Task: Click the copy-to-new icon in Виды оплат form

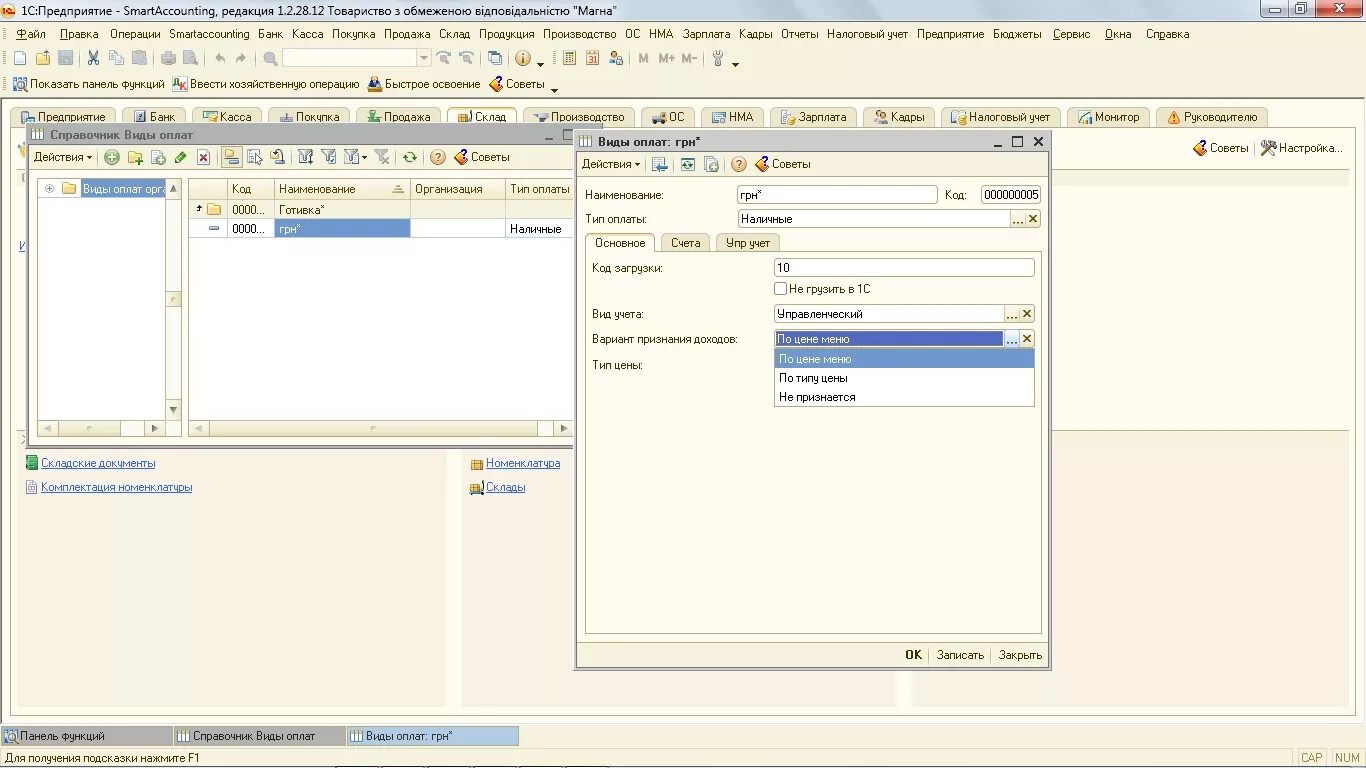Action: 712,164
